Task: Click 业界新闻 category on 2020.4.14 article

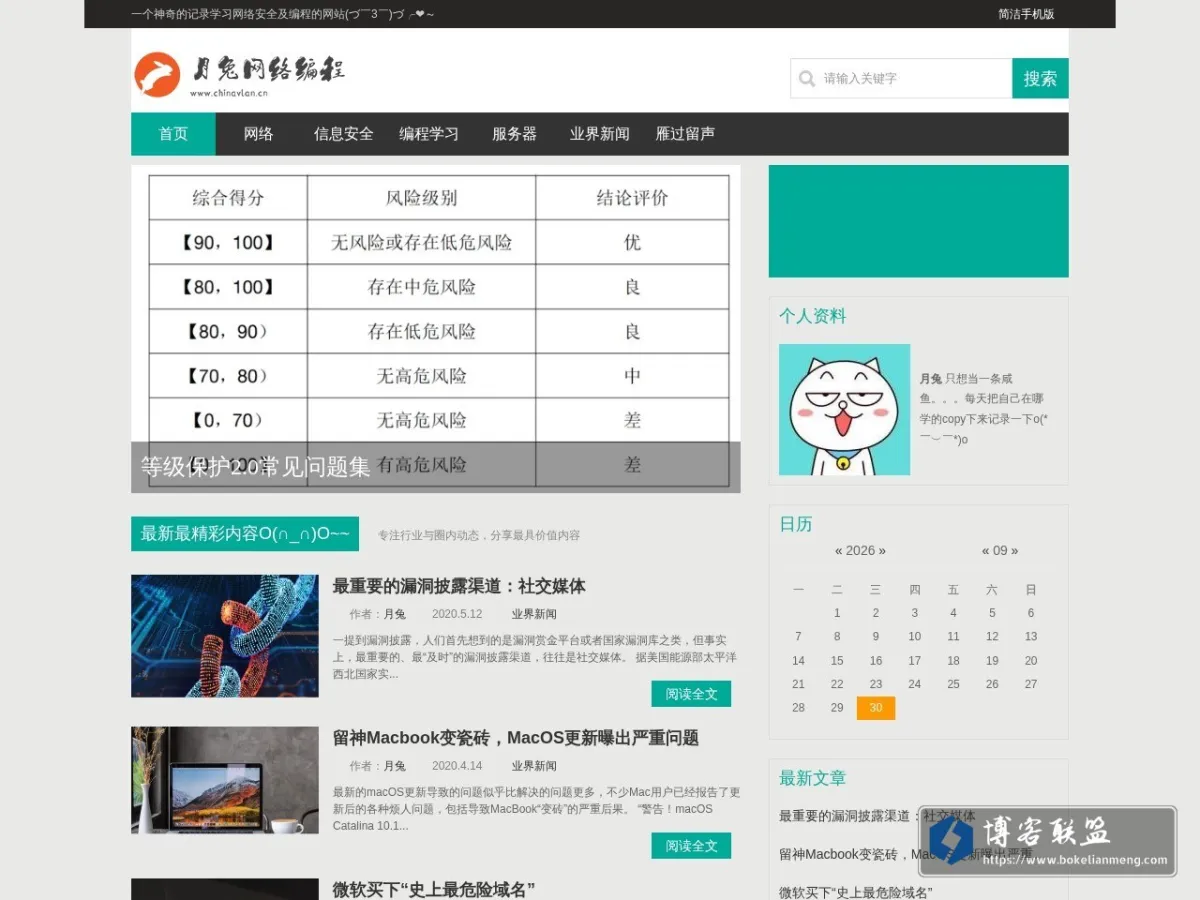Action: 534,766
